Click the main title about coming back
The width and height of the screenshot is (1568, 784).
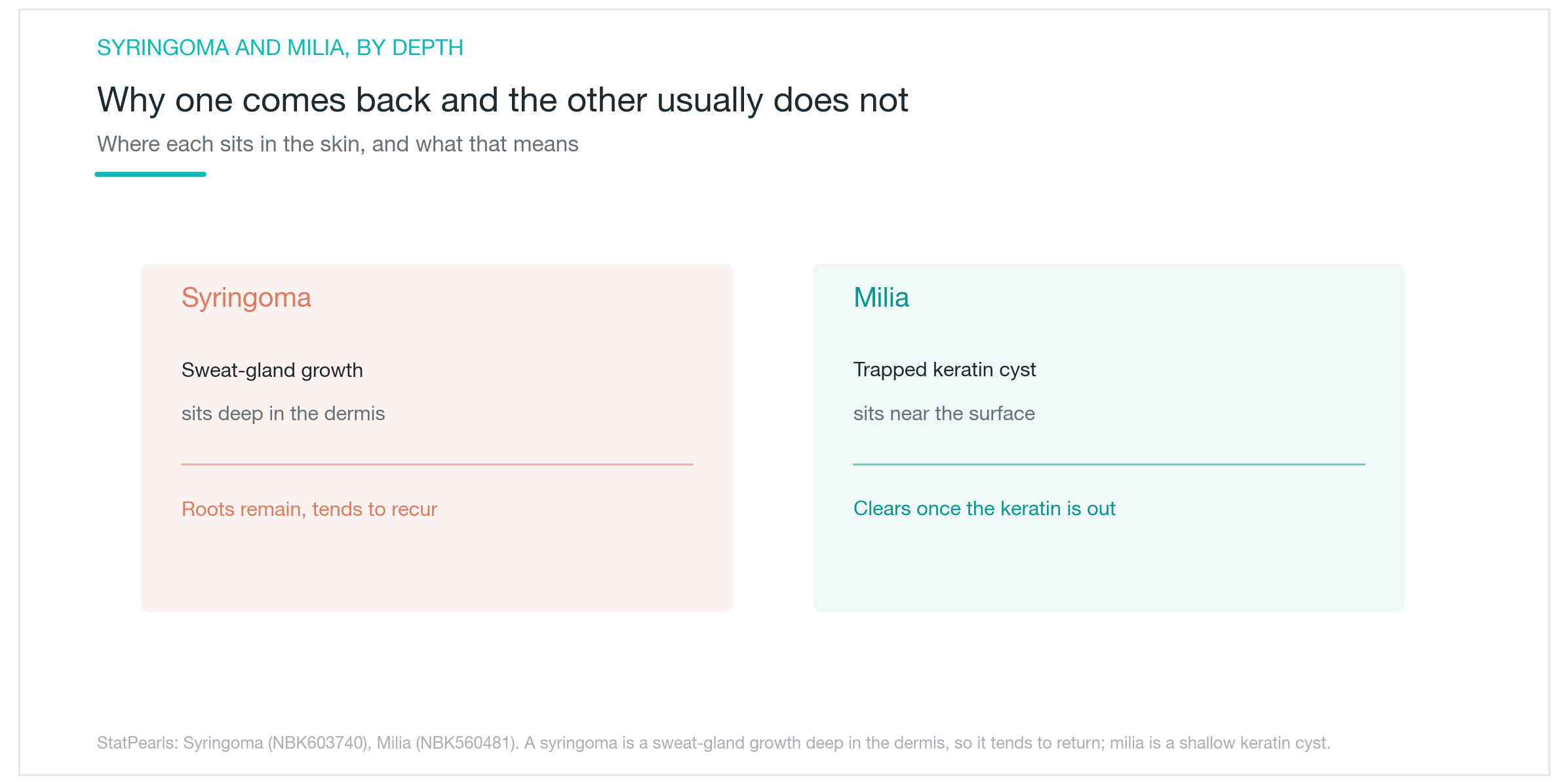tap(502, 100)
